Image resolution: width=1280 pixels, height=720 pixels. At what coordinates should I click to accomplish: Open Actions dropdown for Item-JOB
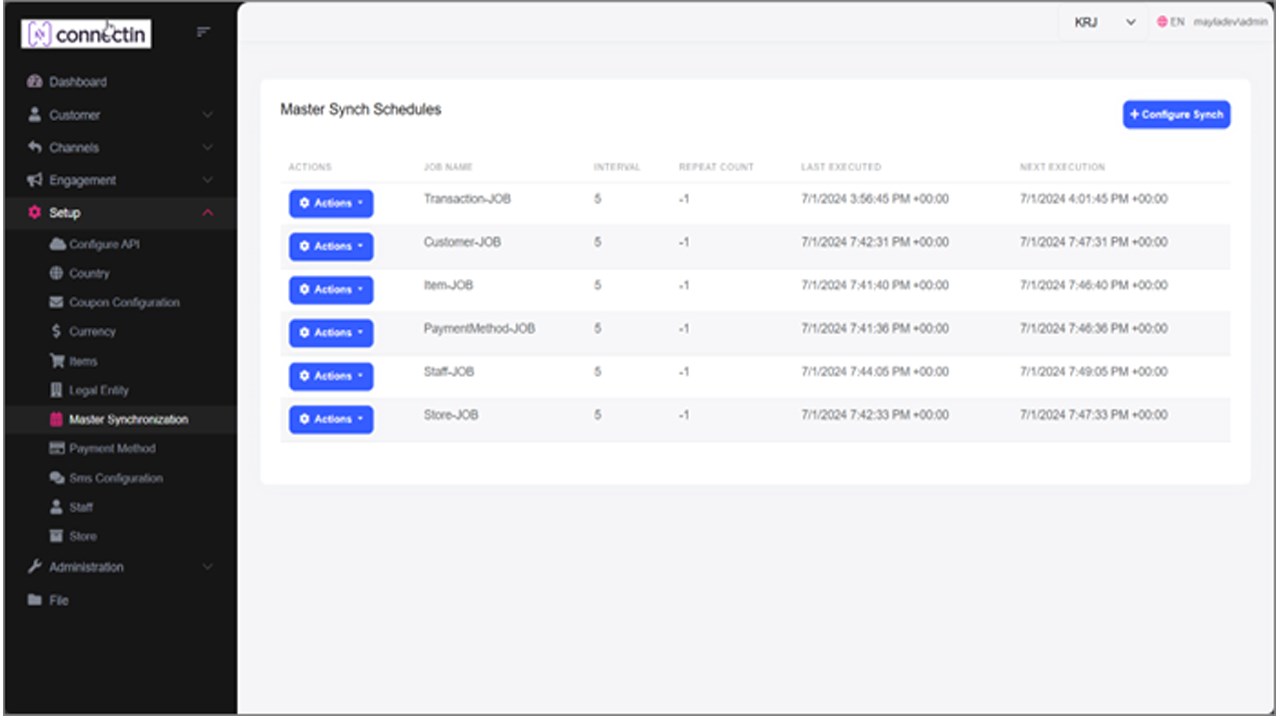[331, 290]
